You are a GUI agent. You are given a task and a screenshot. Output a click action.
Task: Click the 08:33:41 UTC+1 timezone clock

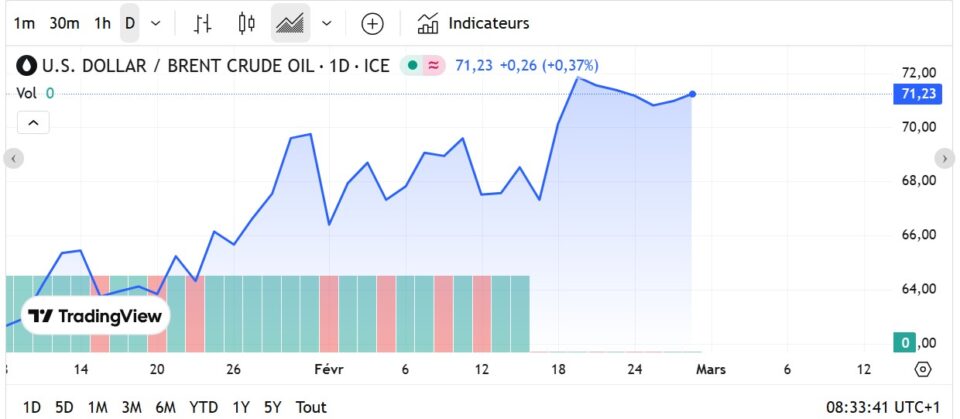tap(883, 407)
